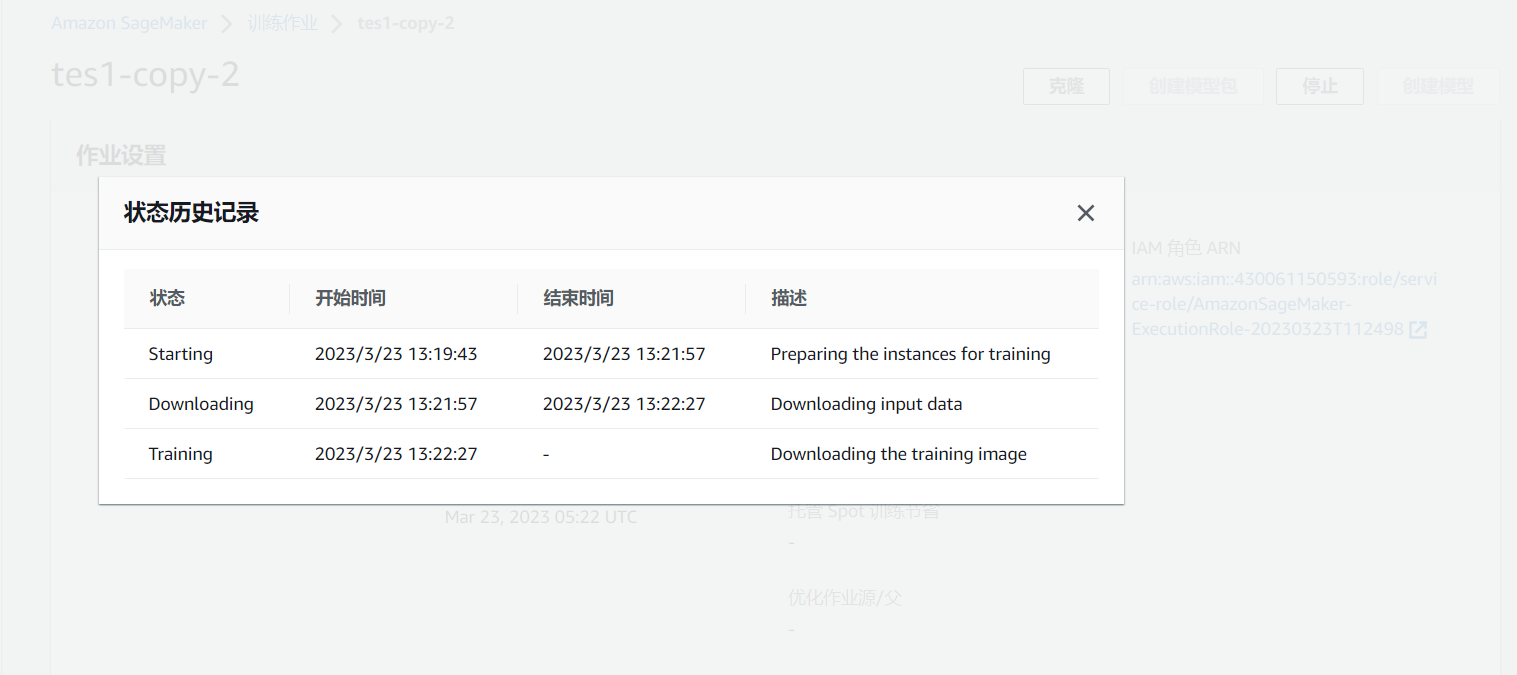Select the 状态历史记录 dialog title
The image size is (1517, 675).
tap(191, 212)
